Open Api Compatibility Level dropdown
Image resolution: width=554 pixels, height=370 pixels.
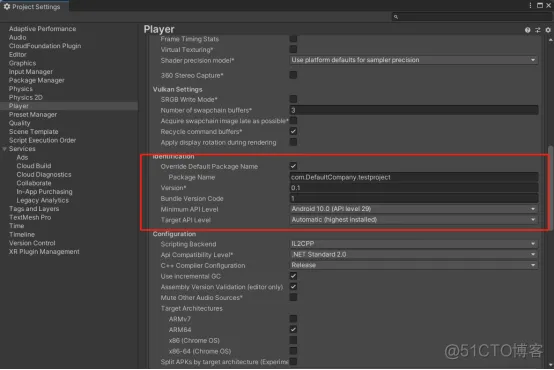(x=414, y=254)
